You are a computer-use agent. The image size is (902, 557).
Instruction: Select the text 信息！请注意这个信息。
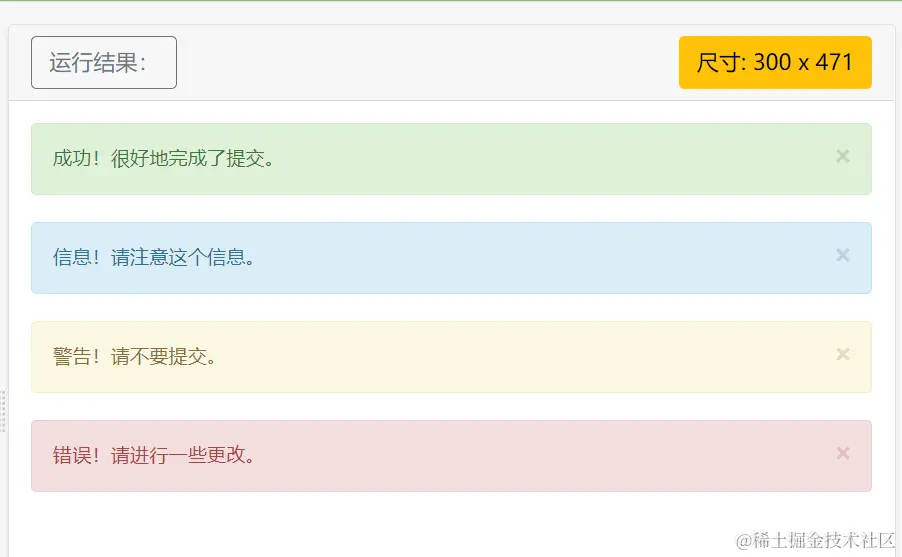[154, 257]
